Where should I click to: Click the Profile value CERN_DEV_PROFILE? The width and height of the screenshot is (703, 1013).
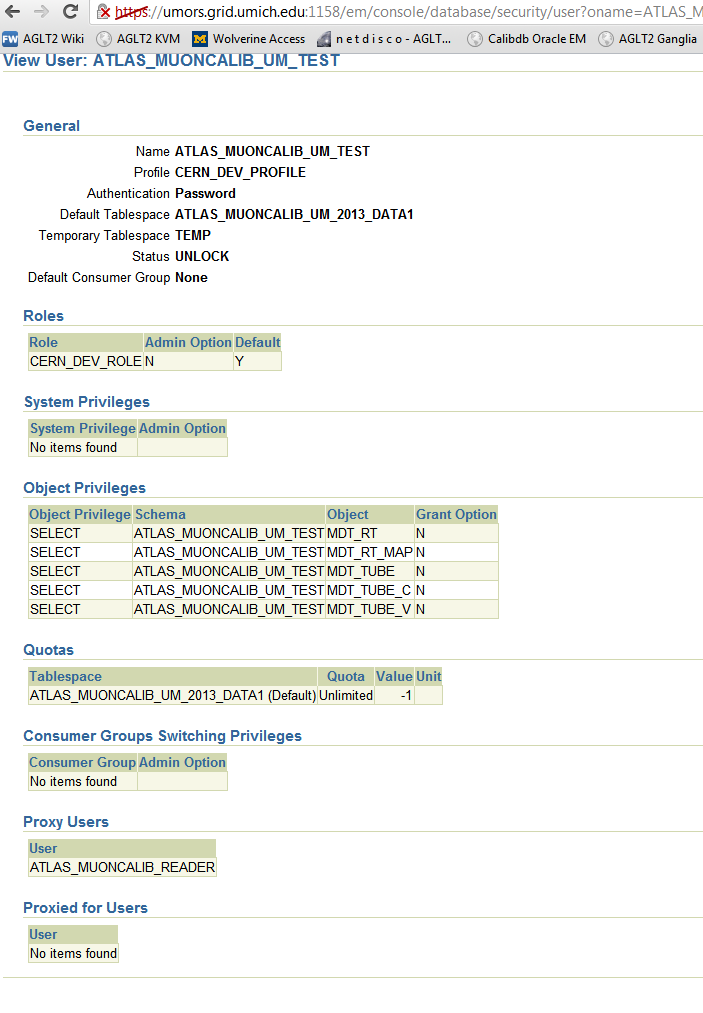pyautogui.click(x=240, y=172)
